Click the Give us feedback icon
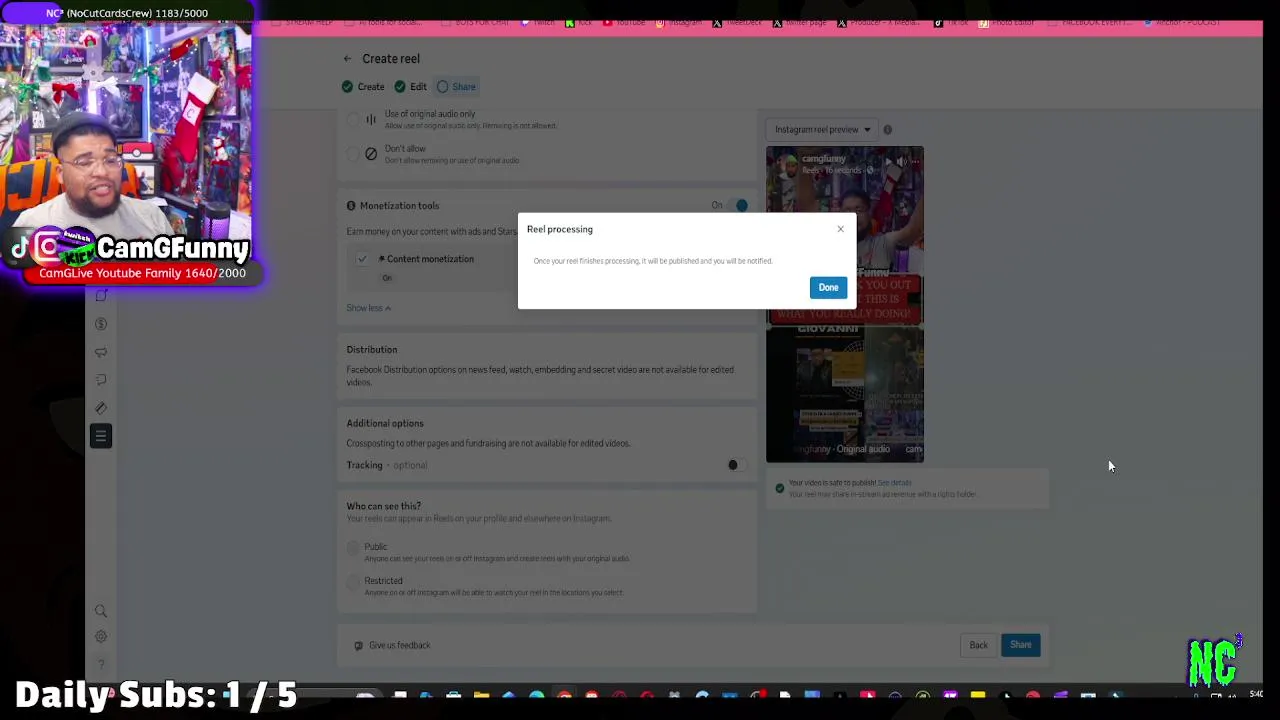1280x720 pixels. click(x=359, y=646)
